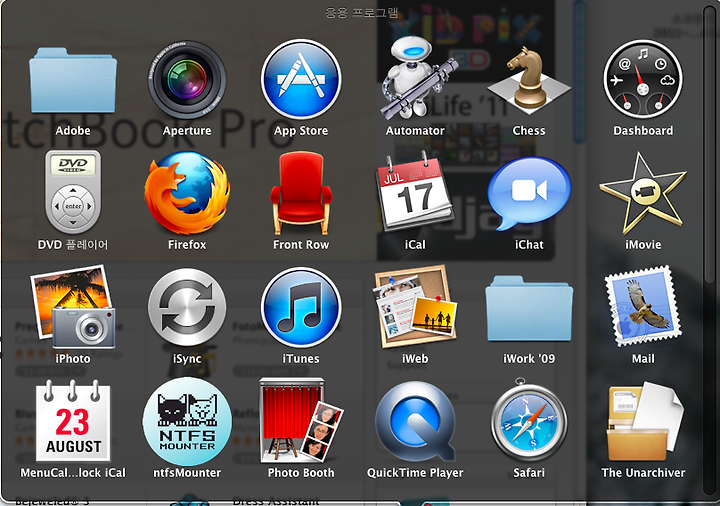Open the App Store app
Image resolution: width=720 pixels, height=506 pixels.
tap(301, 79)
